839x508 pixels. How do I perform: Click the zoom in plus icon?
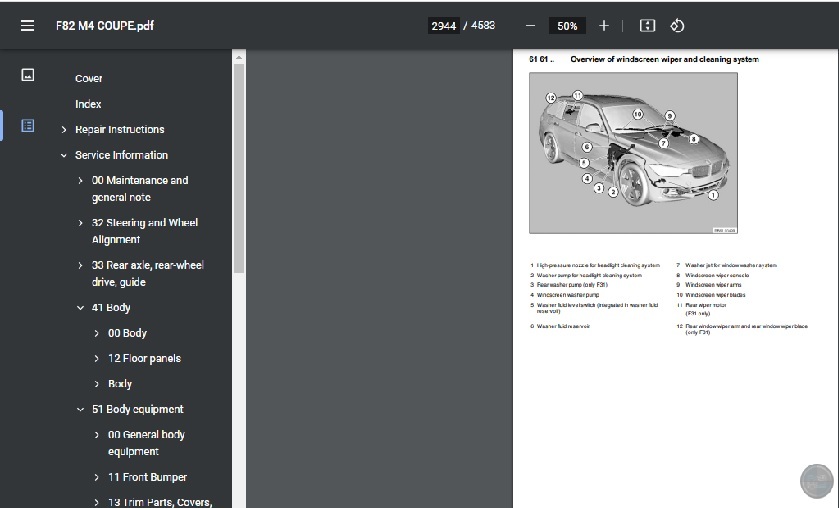tap(604, 26)
